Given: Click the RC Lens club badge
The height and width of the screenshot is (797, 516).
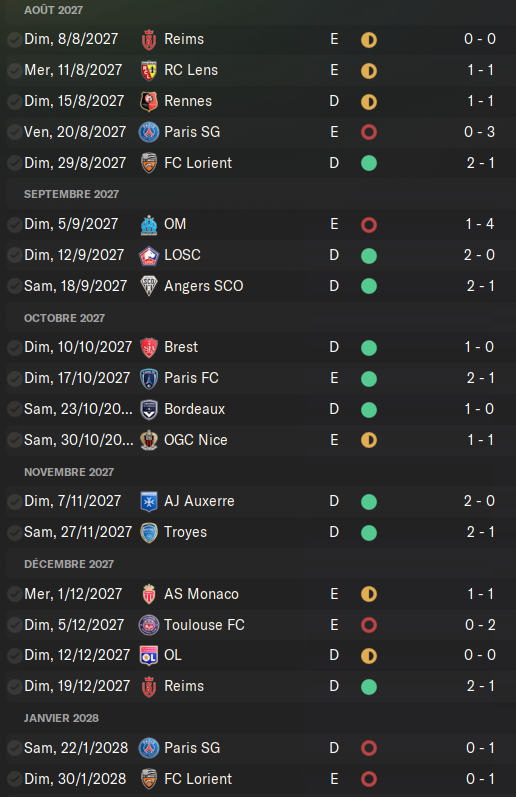Looking at the screenshot, I should pos(148,71).
